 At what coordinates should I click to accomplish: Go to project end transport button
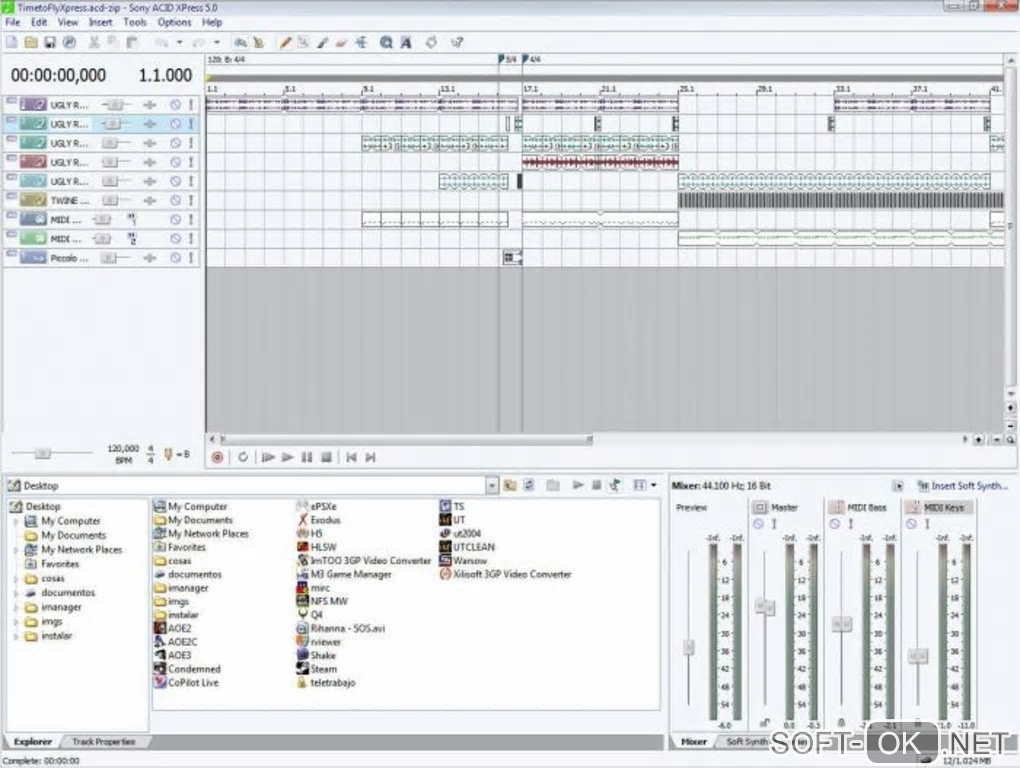(x=371, y=457)
